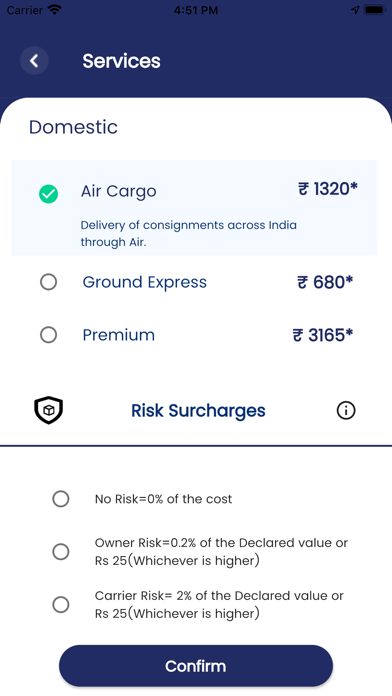This screenshot has width=392, height=696.
Task: Tap the shield package icon
Action: (48, 410)
